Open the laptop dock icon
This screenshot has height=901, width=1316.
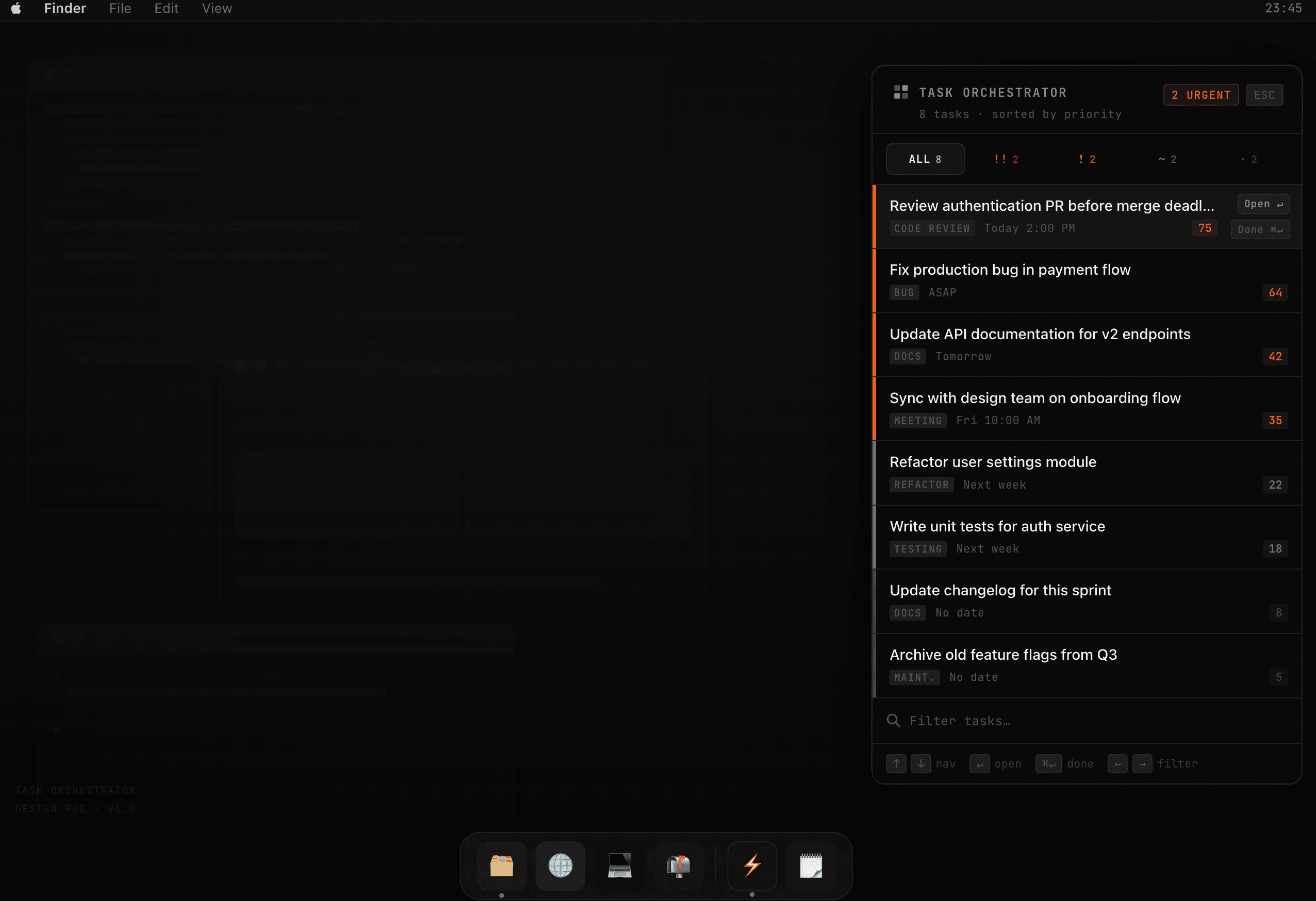[619, 865]
